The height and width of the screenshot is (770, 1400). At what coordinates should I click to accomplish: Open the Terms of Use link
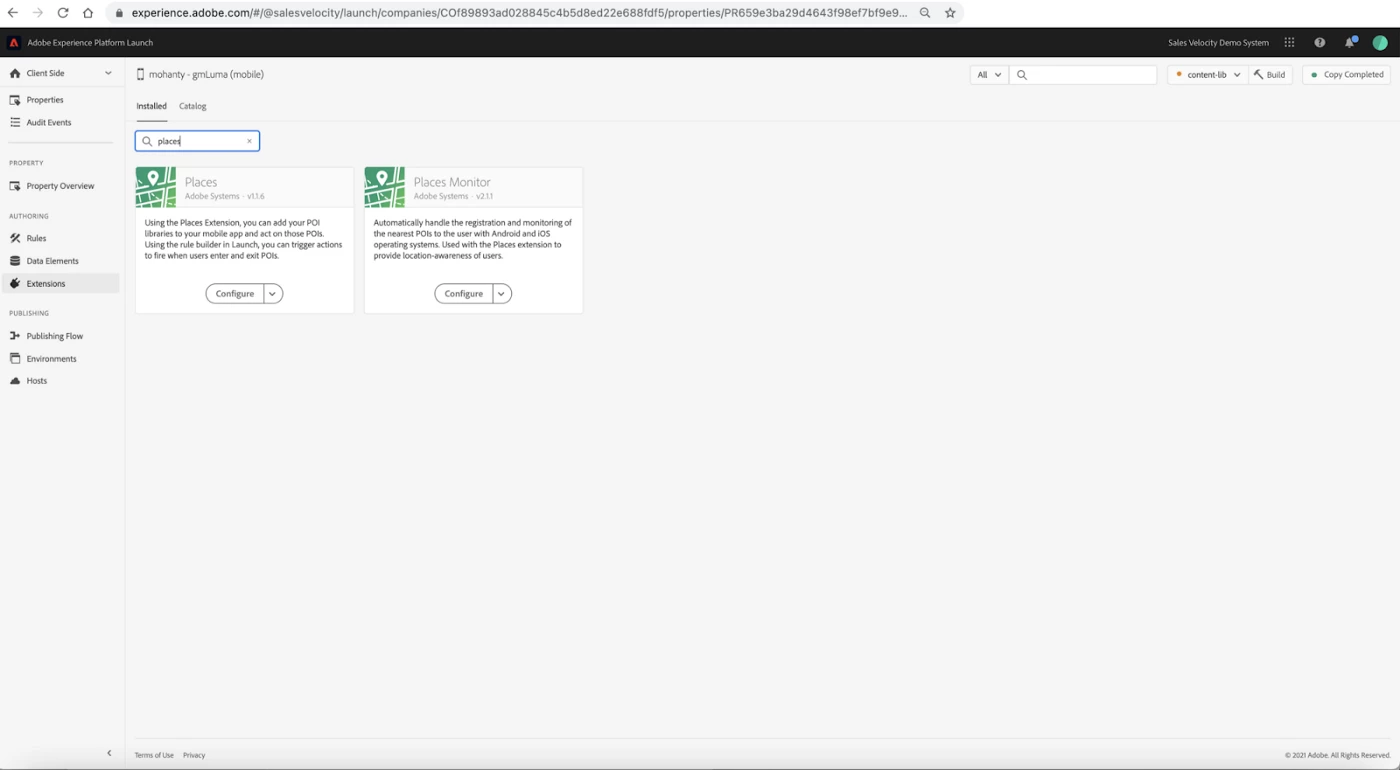[154, 755]
